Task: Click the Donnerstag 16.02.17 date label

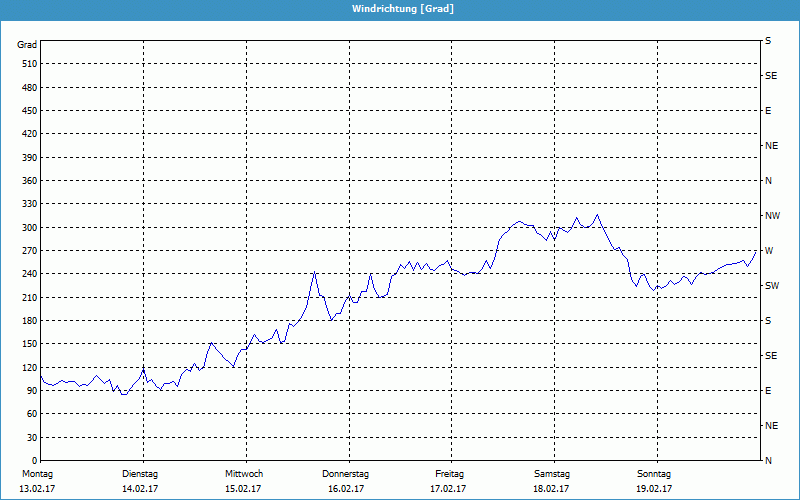Action: [x=346, y=481]
